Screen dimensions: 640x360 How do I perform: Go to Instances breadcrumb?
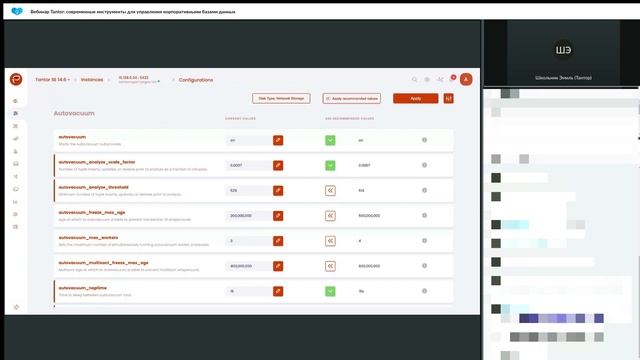(x=92, y=80)
